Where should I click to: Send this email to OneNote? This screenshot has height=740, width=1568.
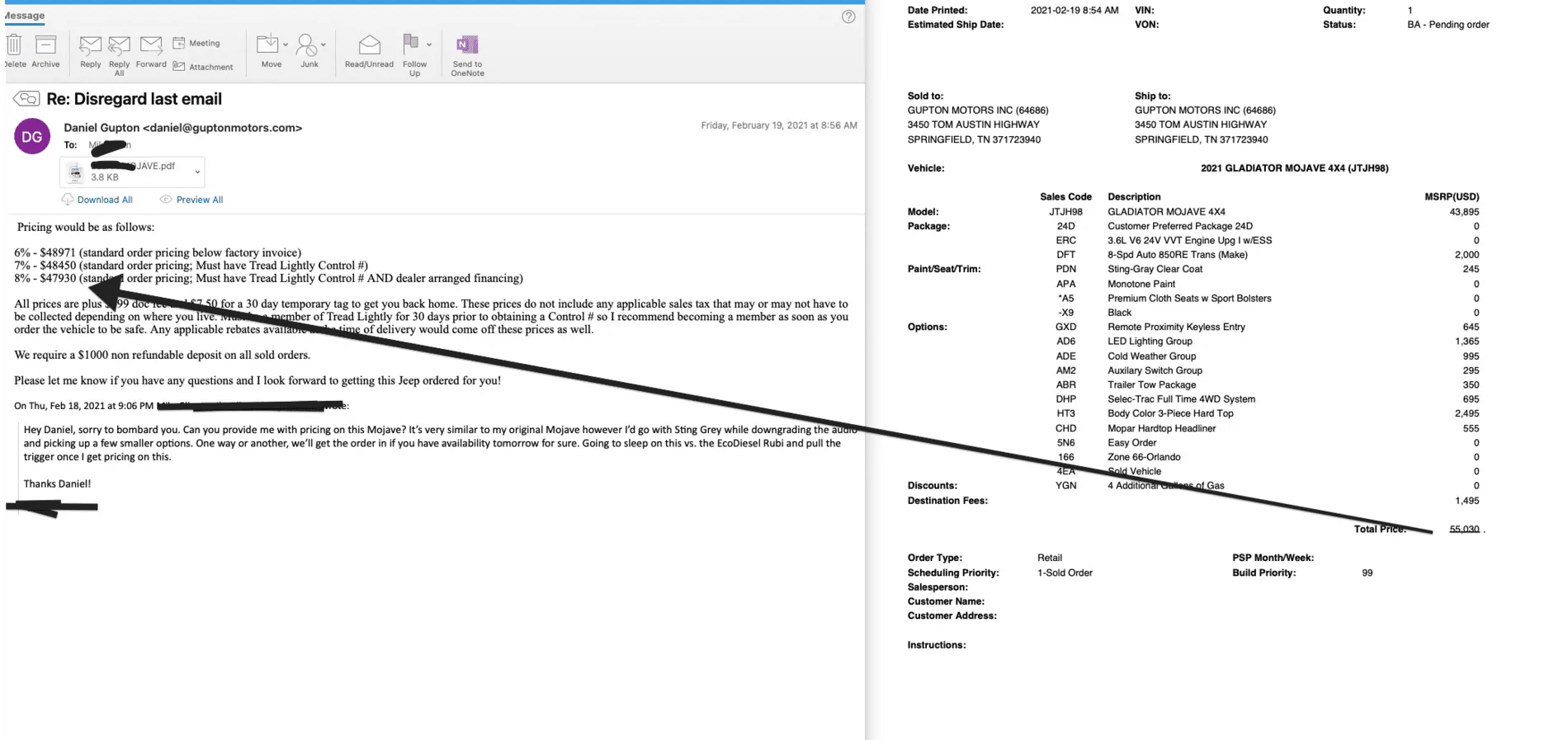point(467,55)
